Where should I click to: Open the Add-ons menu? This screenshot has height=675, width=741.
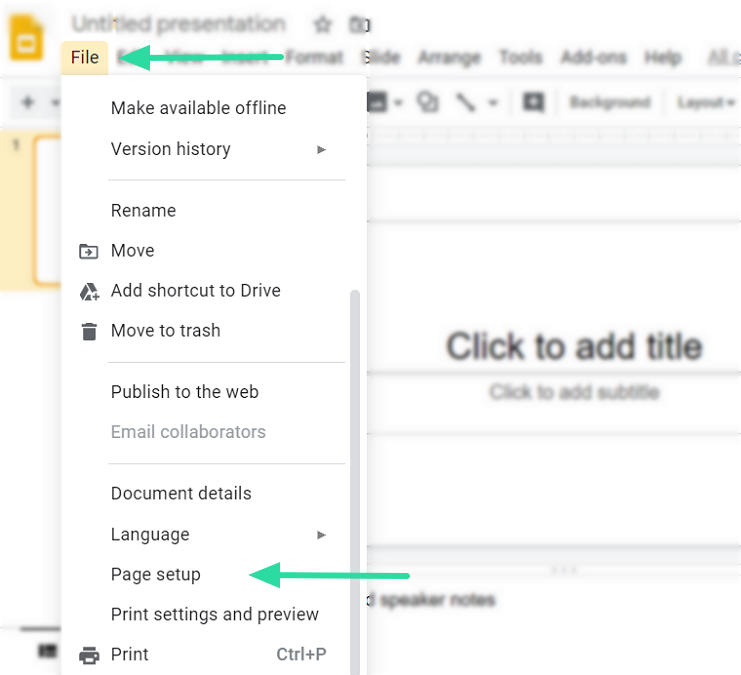pyautogui.click(x=594, y=57)
